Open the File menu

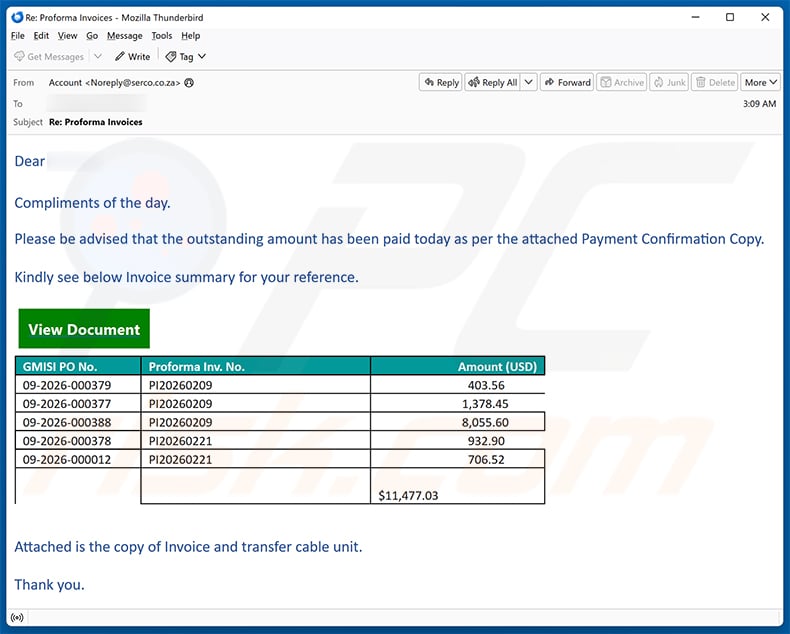click(18, 36)
